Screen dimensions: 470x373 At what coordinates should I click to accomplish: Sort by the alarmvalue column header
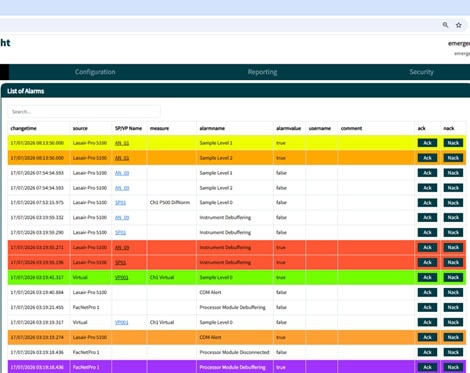coord(288,128)
